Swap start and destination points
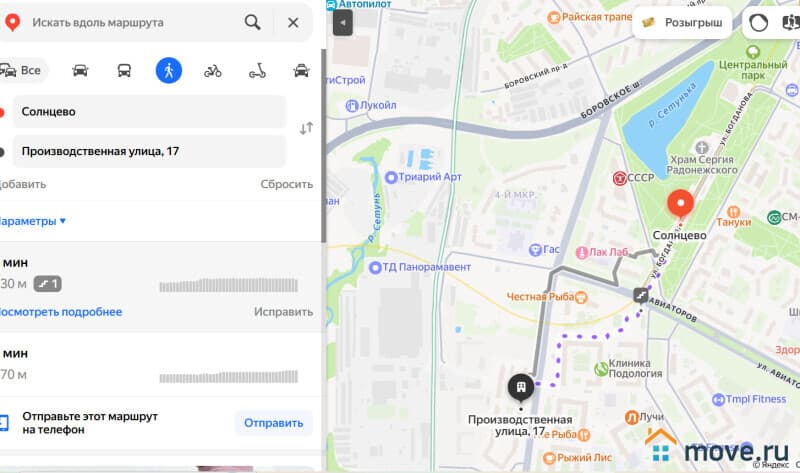Image resolution: width=800 pixels, height=473 pixels. point(306,128)
